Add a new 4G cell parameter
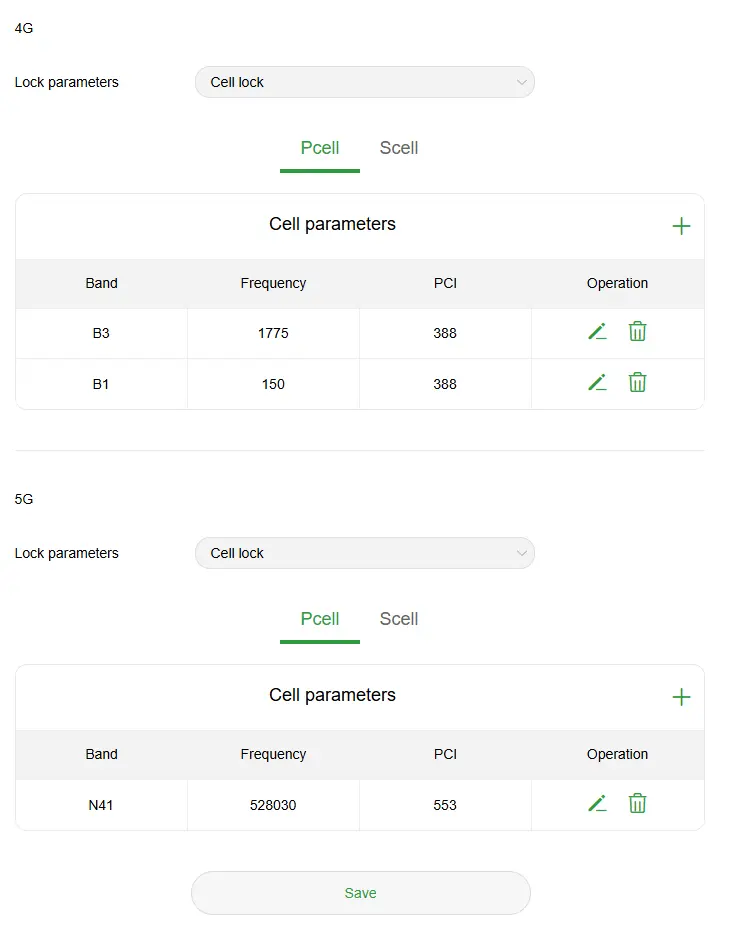734x929 pixels. click(x=681, y=226)
